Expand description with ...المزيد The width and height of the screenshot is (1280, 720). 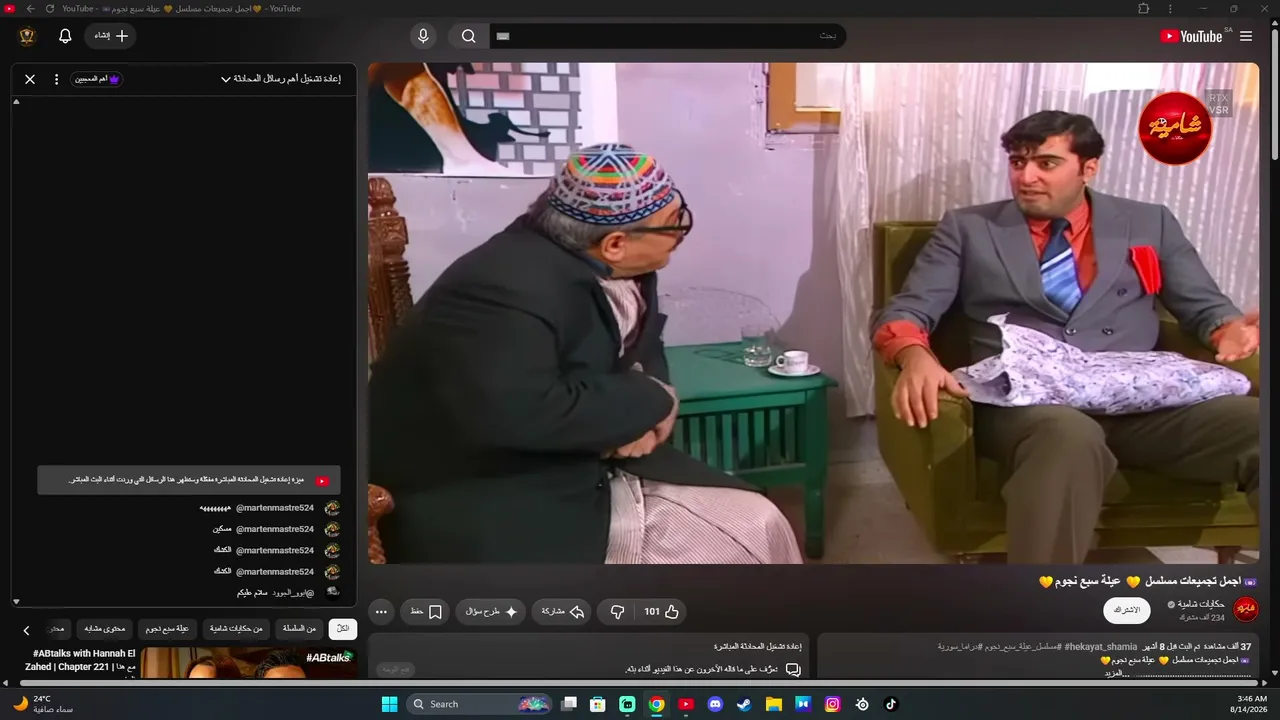pyautogui.click(x=1117, y=673)
